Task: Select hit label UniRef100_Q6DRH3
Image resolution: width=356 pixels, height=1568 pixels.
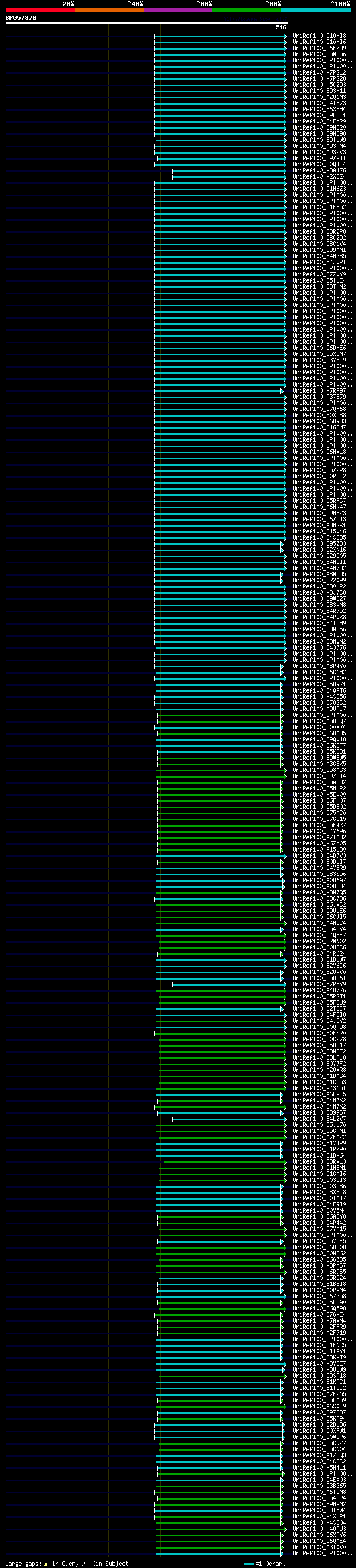Action: click(319, 421)
